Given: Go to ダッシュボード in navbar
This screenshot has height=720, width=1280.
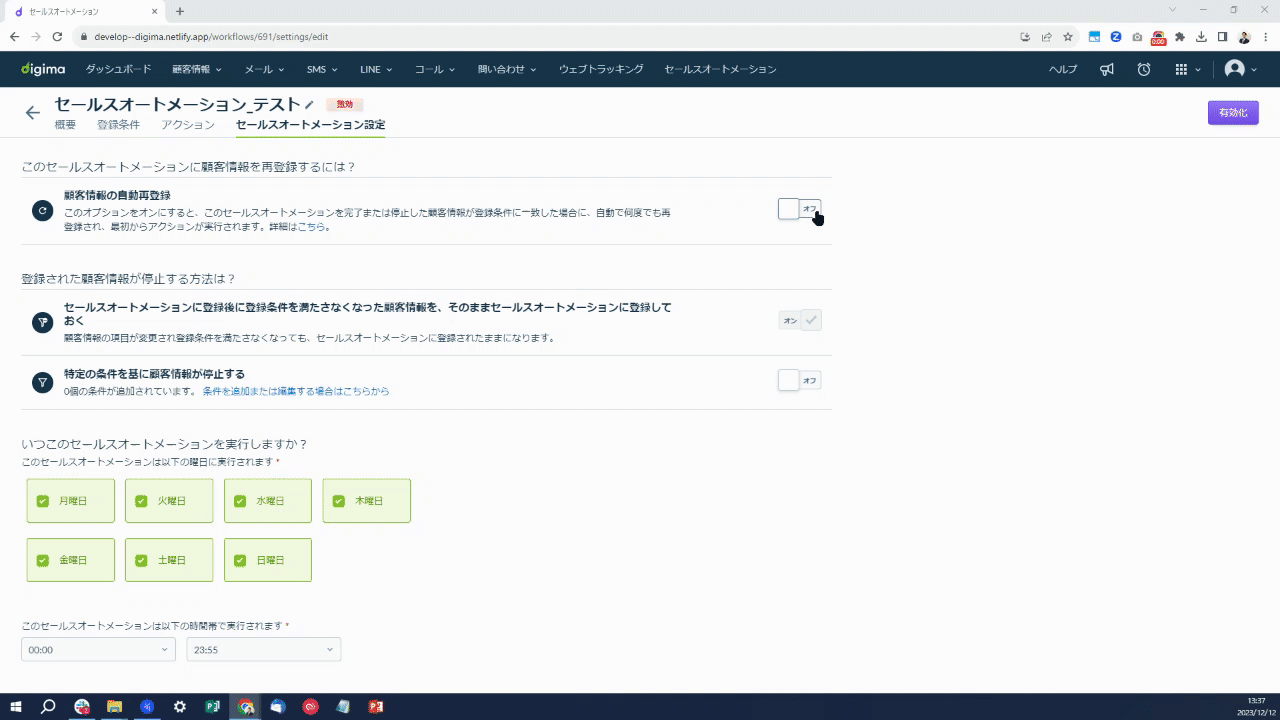Looking at the screenshot, I should click(x=118, y=69).
